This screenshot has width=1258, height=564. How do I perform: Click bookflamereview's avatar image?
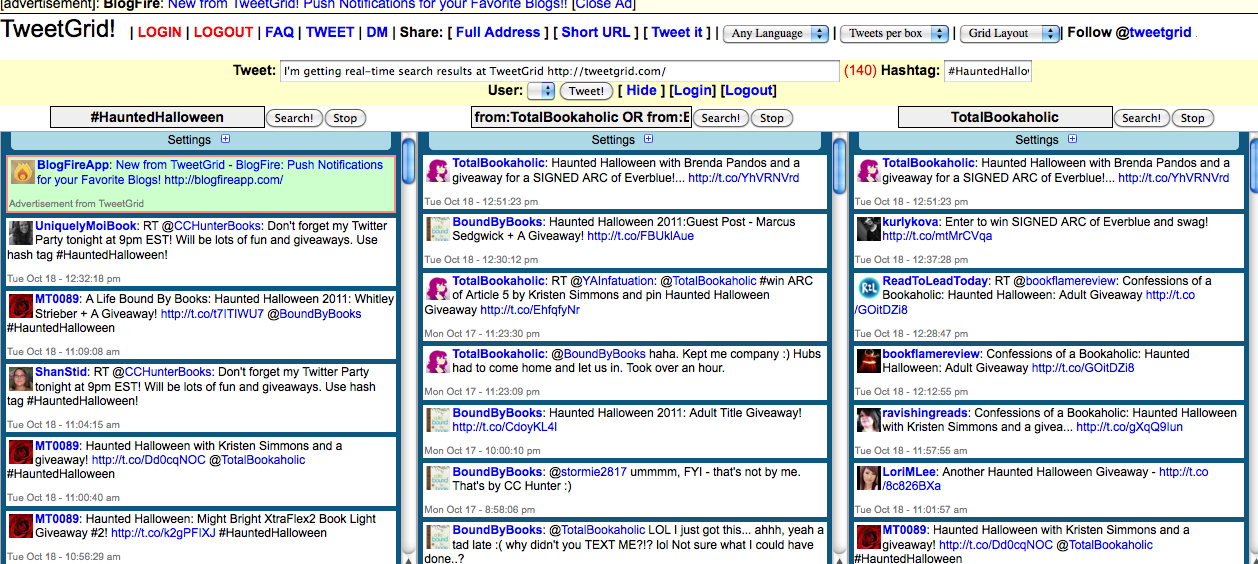point(868,361)
